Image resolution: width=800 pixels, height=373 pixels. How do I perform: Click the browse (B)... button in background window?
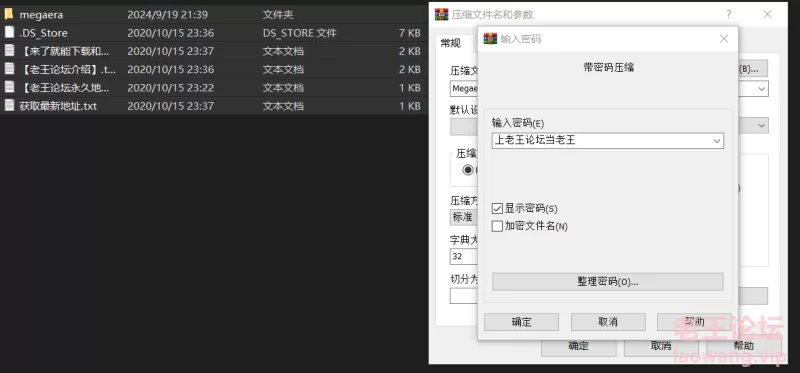752,69
